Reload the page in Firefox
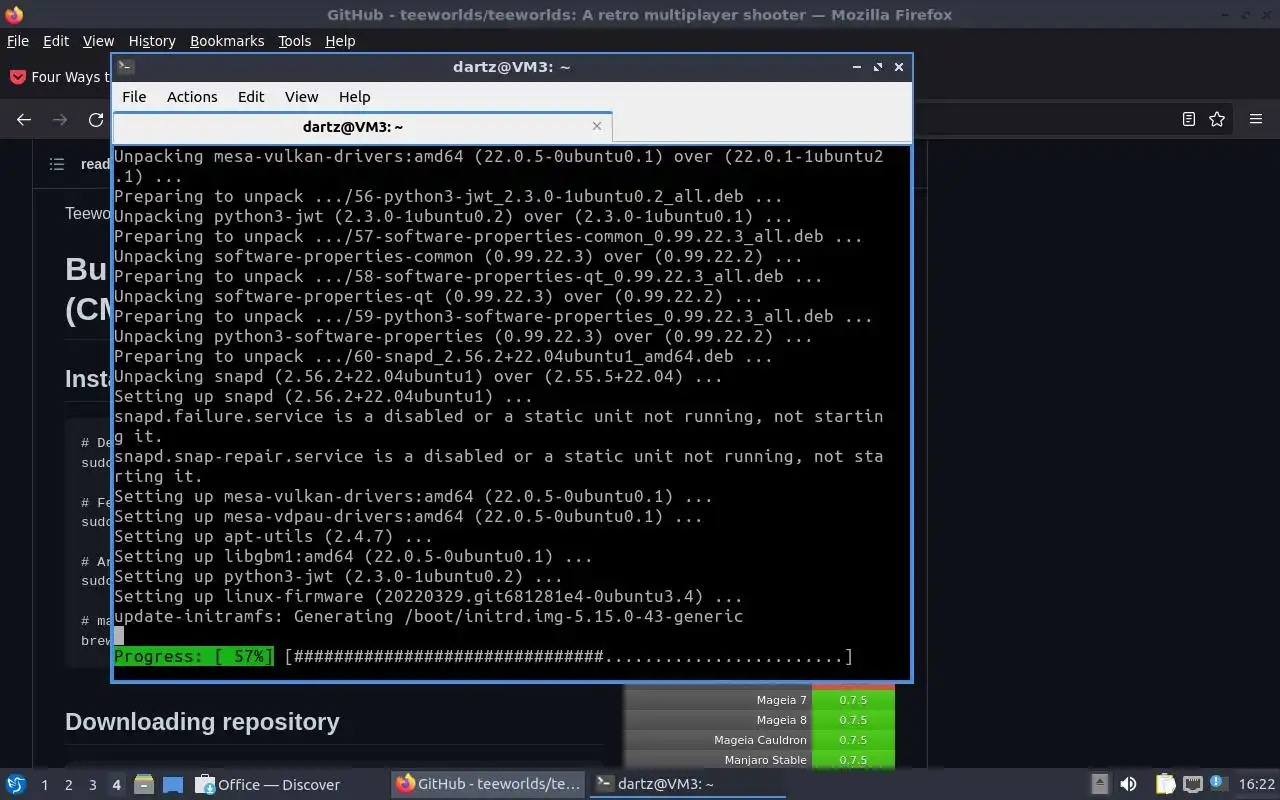1280x800 pixels. 96,119
